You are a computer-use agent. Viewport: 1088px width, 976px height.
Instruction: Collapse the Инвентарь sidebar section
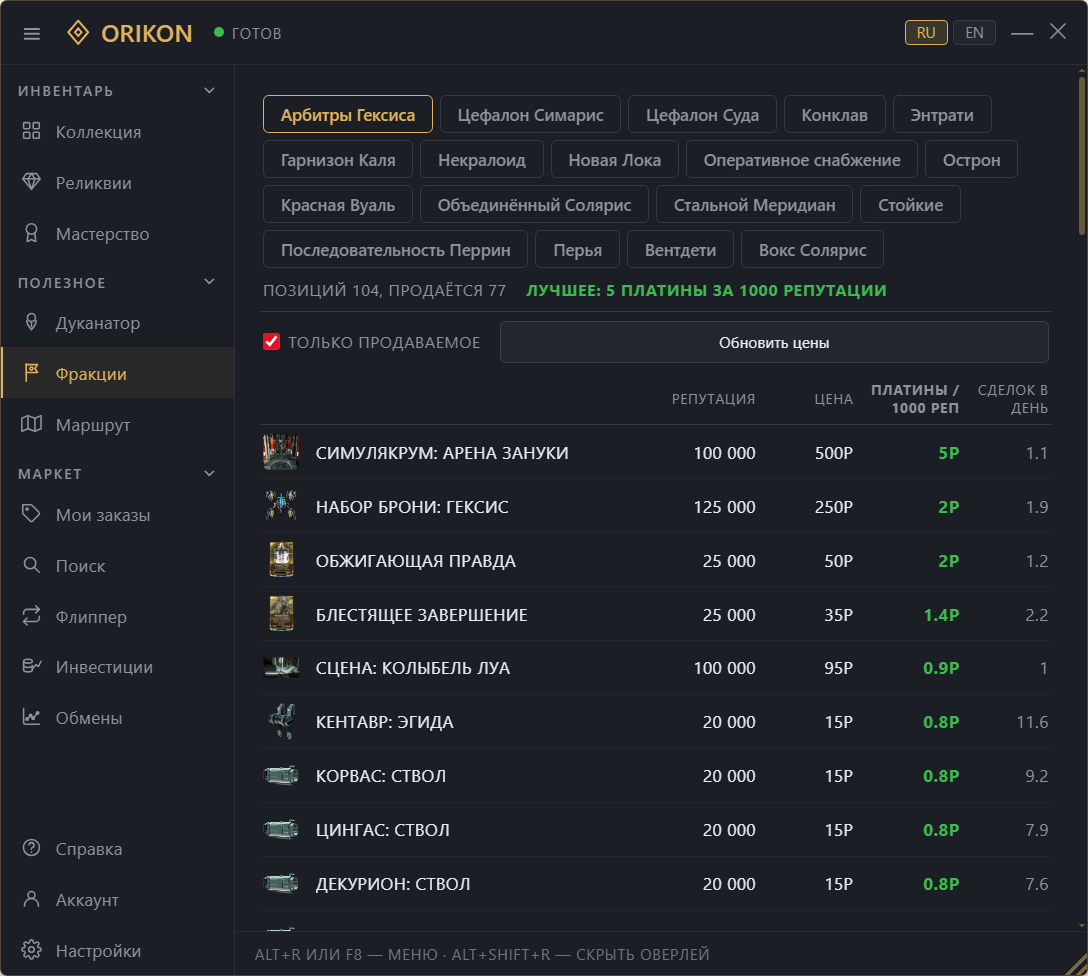[x=210, y=91]
